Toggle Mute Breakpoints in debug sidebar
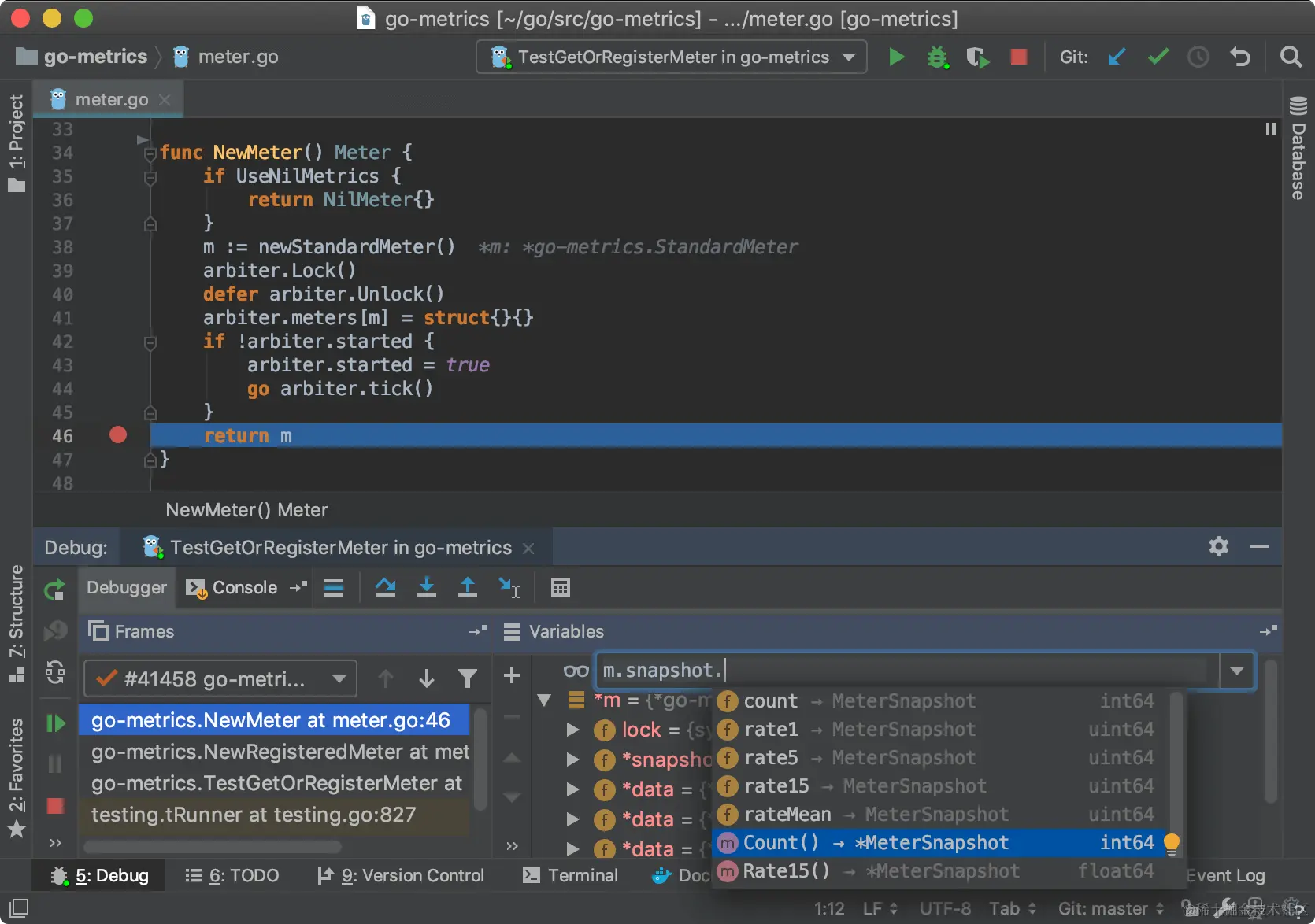 coord(55,630)
